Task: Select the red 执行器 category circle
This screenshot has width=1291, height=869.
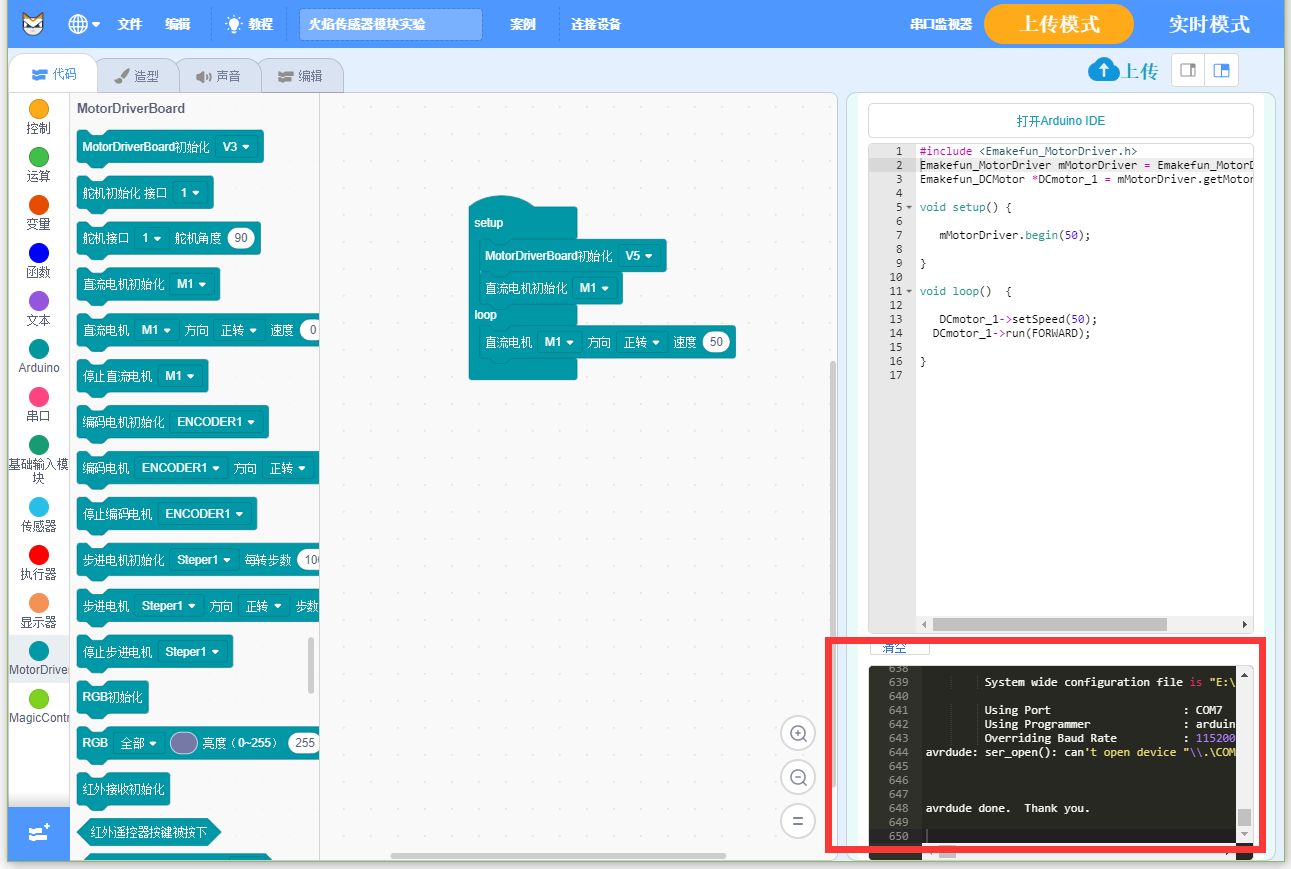Action: pyautogui.click(x=39, y=555)
